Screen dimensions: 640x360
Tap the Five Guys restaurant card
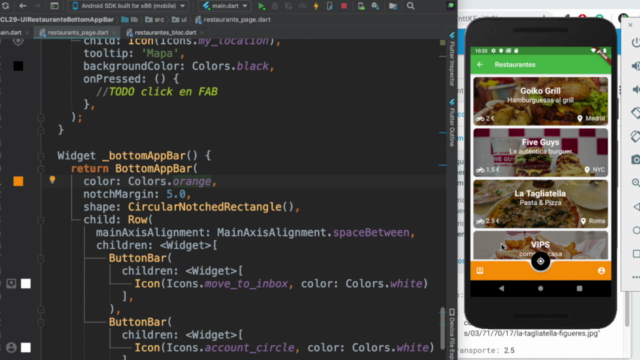pos(540,152)
